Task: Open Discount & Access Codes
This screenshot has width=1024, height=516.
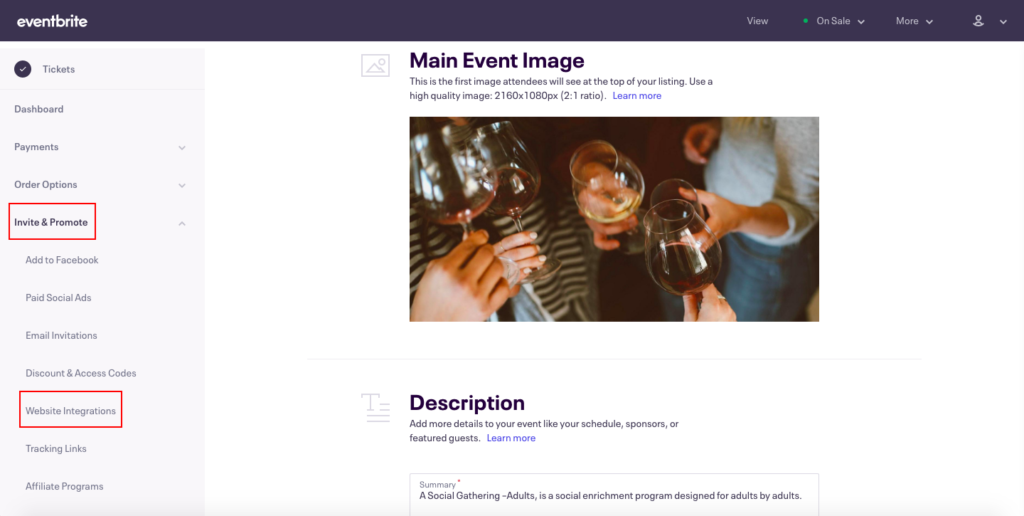Action: point(81,374)
